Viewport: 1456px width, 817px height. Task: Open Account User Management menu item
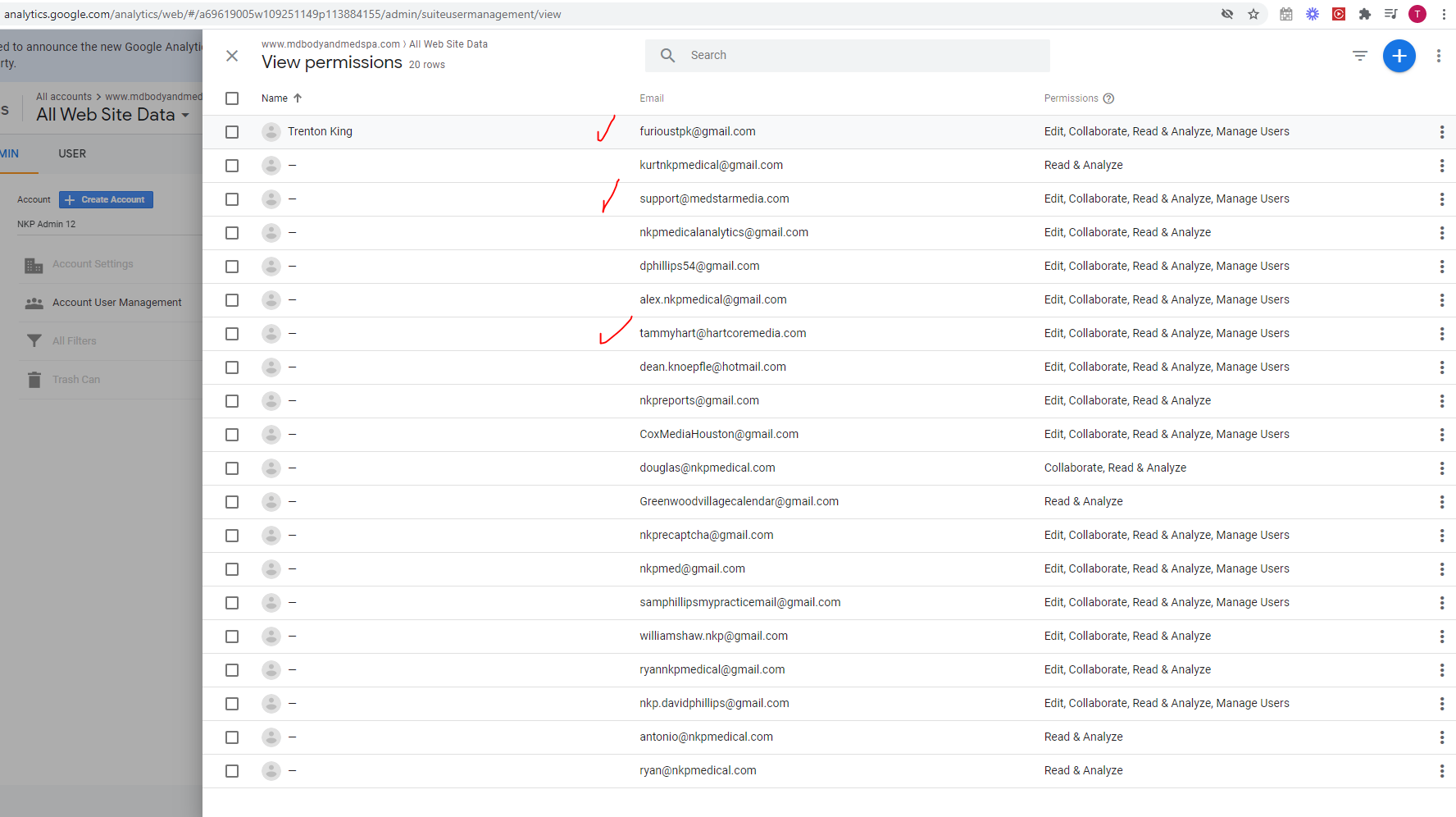point(117,303)
